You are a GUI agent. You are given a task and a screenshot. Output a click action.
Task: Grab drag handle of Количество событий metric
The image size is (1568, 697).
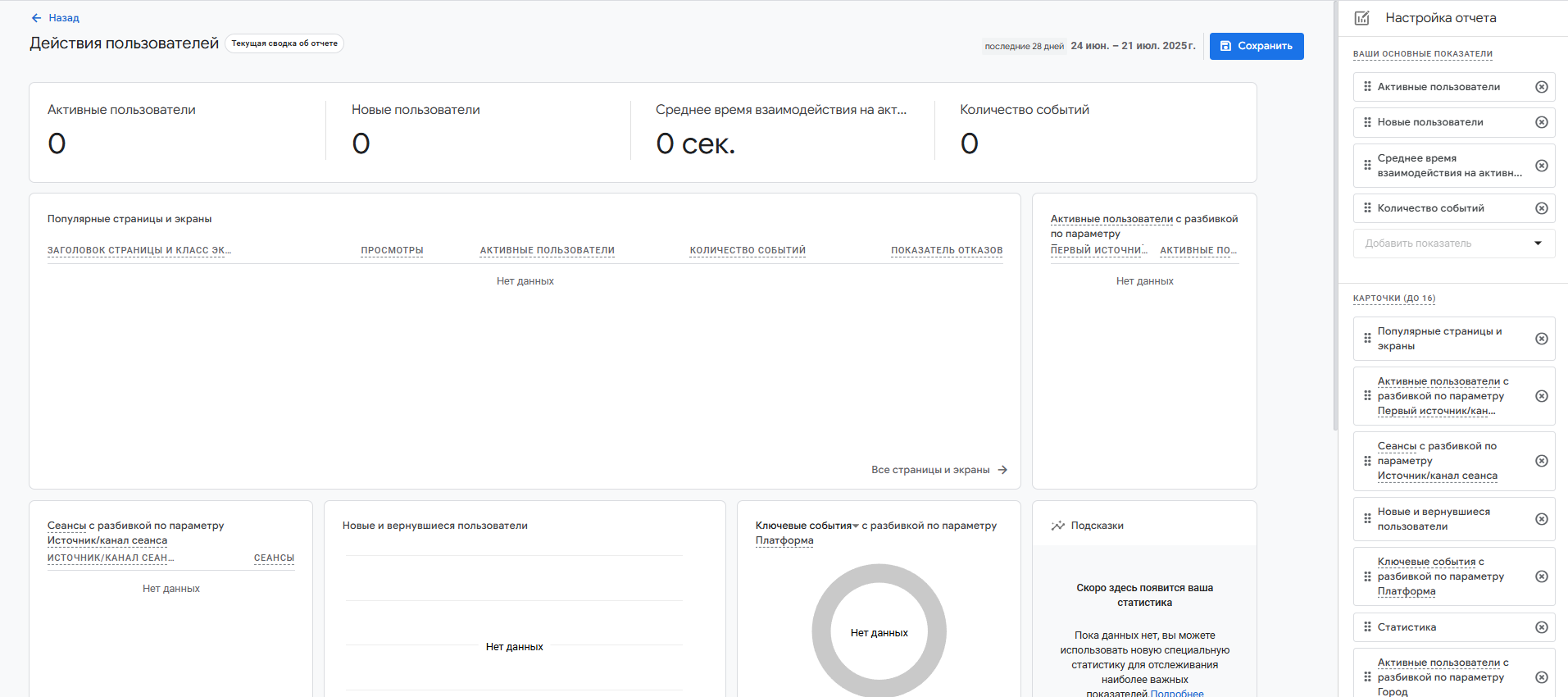(1367, 208)
